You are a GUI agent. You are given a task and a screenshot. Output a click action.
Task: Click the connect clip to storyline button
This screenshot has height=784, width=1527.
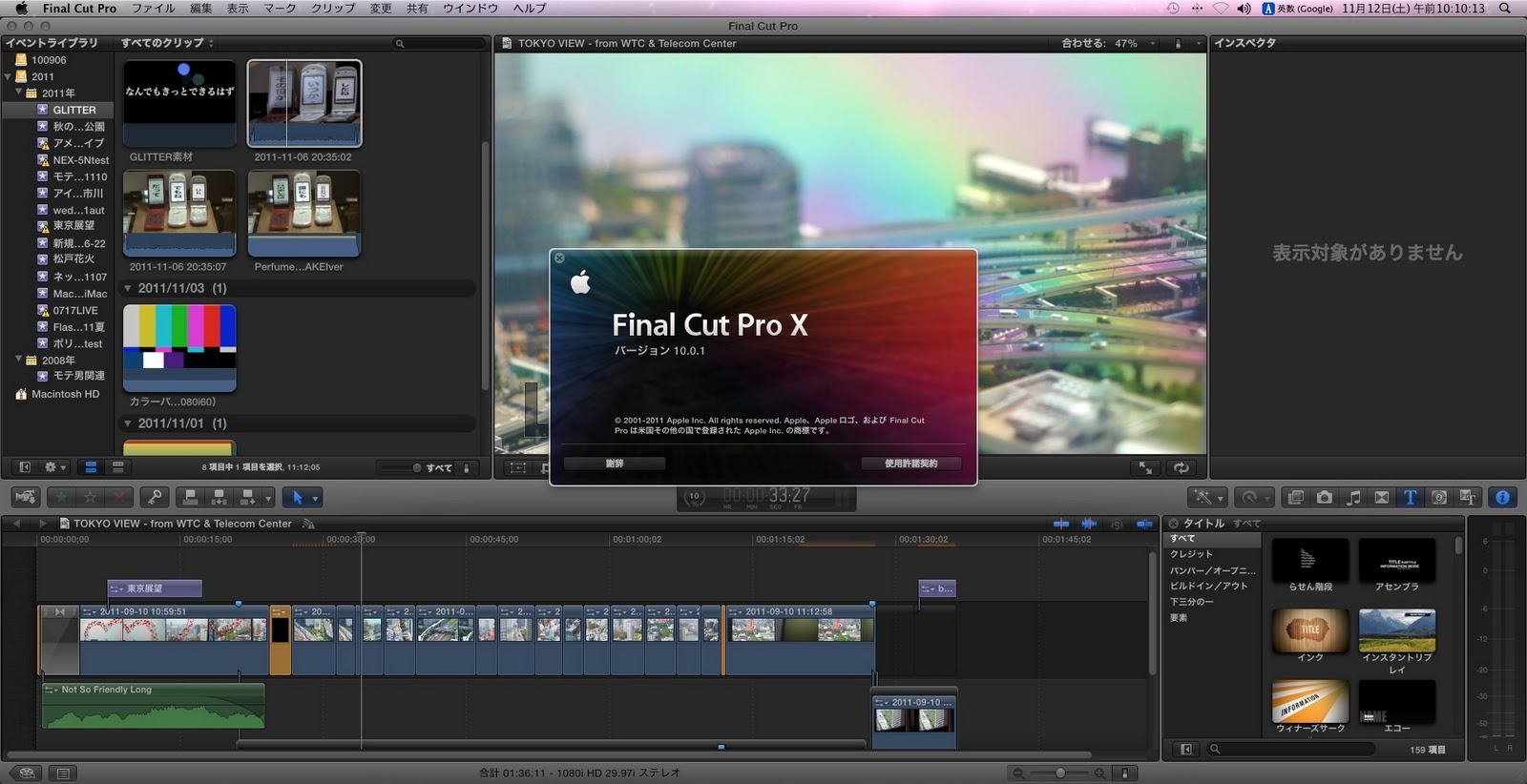click(191, 497)
